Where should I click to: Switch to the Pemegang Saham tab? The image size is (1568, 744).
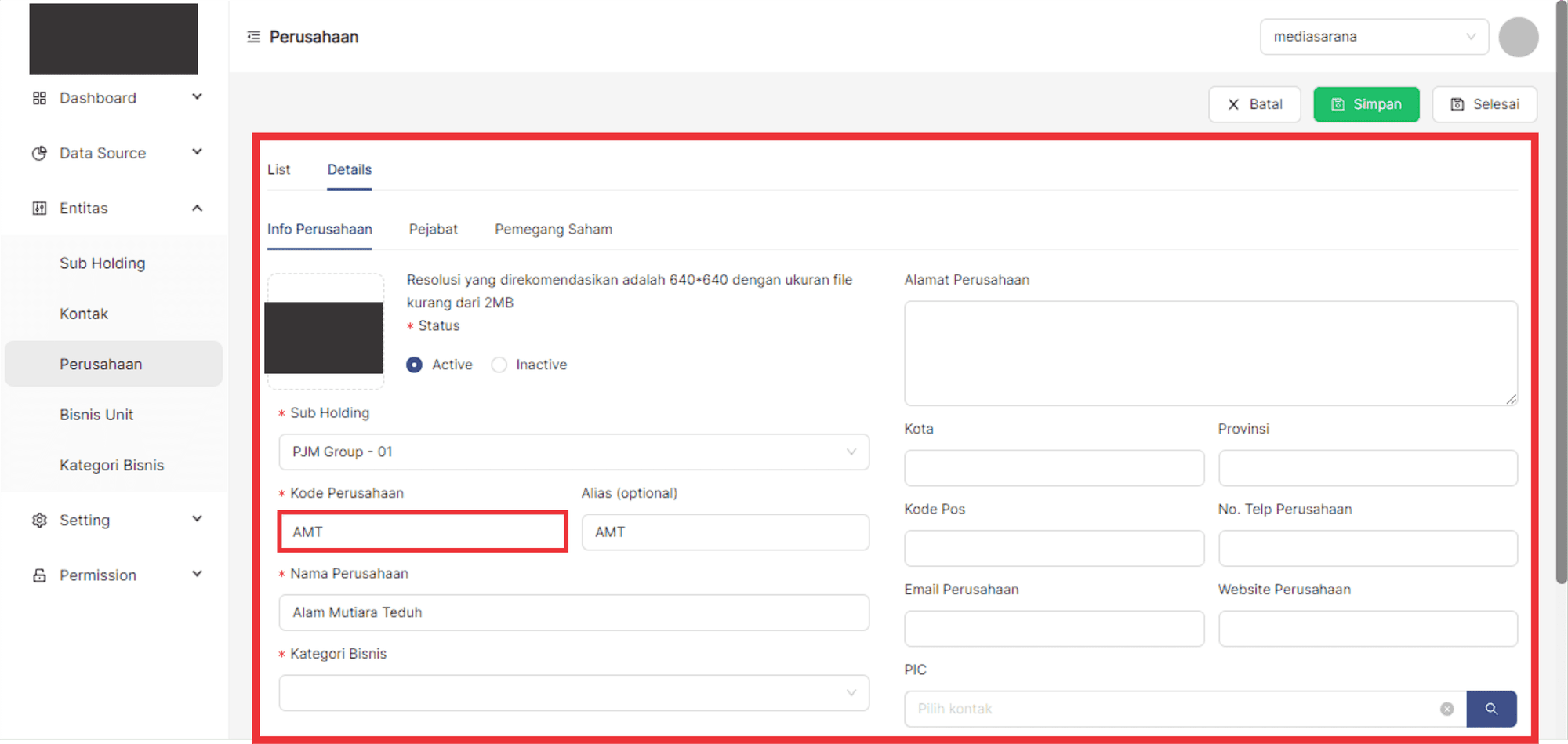pyautogui.click(x=553, y=229)
